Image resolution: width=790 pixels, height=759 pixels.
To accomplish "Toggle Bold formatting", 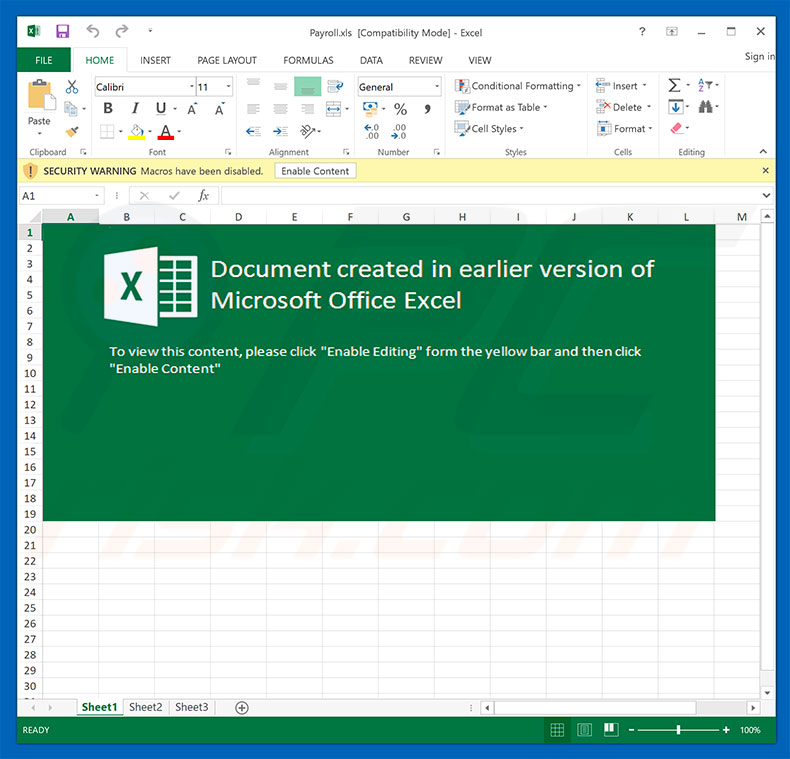I will pyautogui.click(x=108, y=108).
